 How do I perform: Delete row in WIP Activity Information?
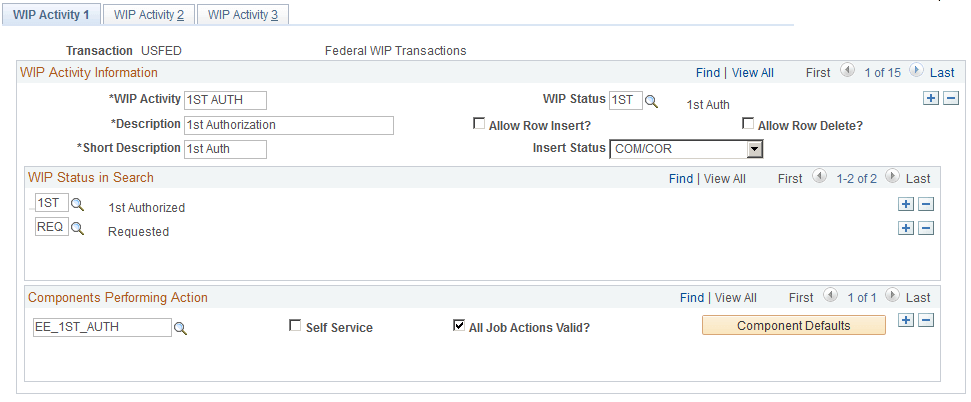click(x=951, y=98)
